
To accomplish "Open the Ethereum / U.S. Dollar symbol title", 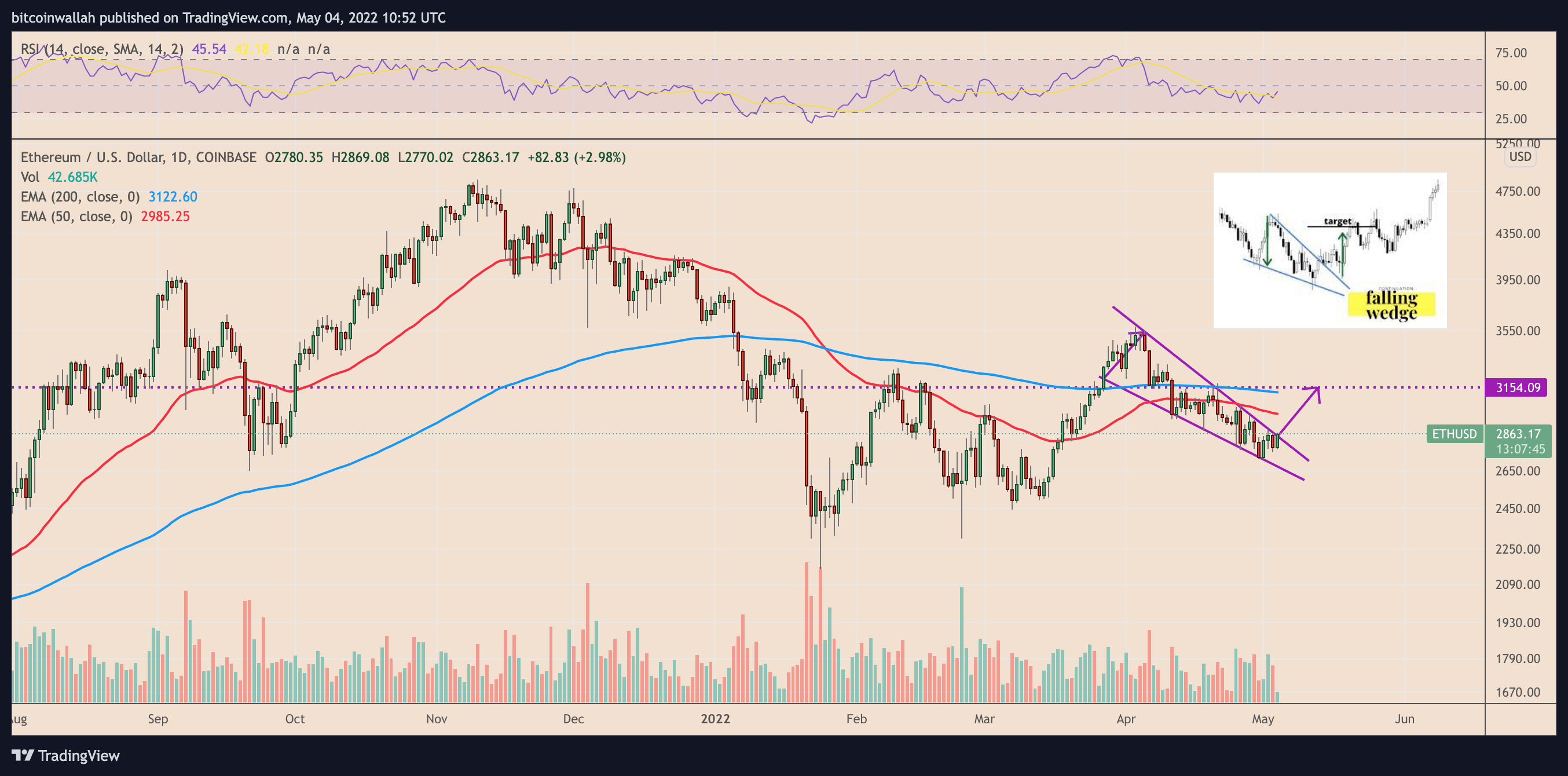I will 138,158.
